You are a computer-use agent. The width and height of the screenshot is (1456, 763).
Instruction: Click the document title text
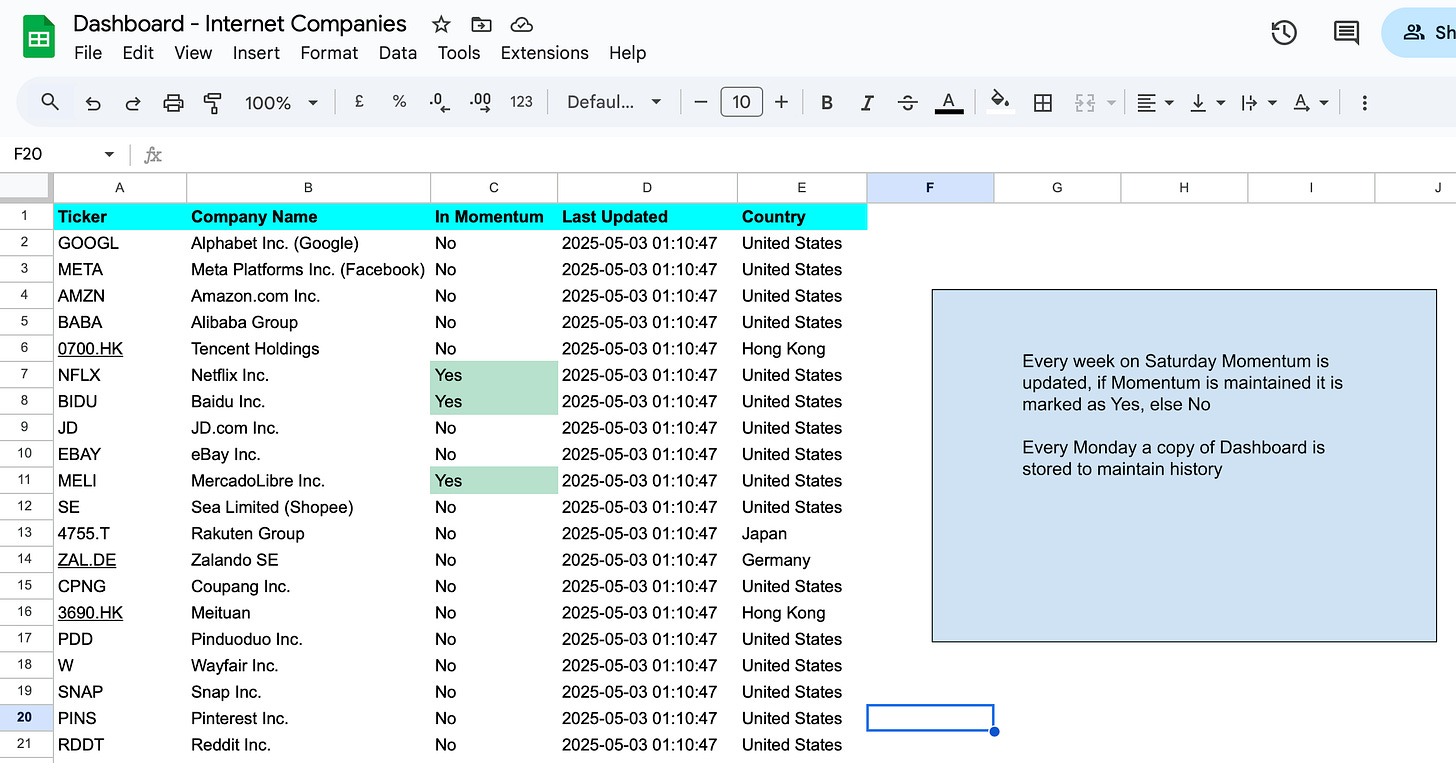pyautogui.click(x=240, y=24)
